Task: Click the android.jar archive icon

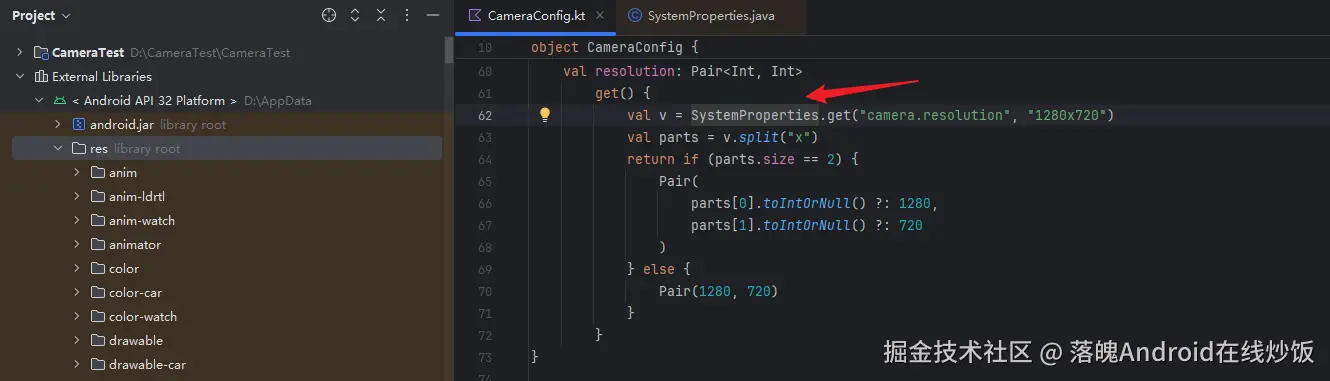Action: tap(79, 124)
